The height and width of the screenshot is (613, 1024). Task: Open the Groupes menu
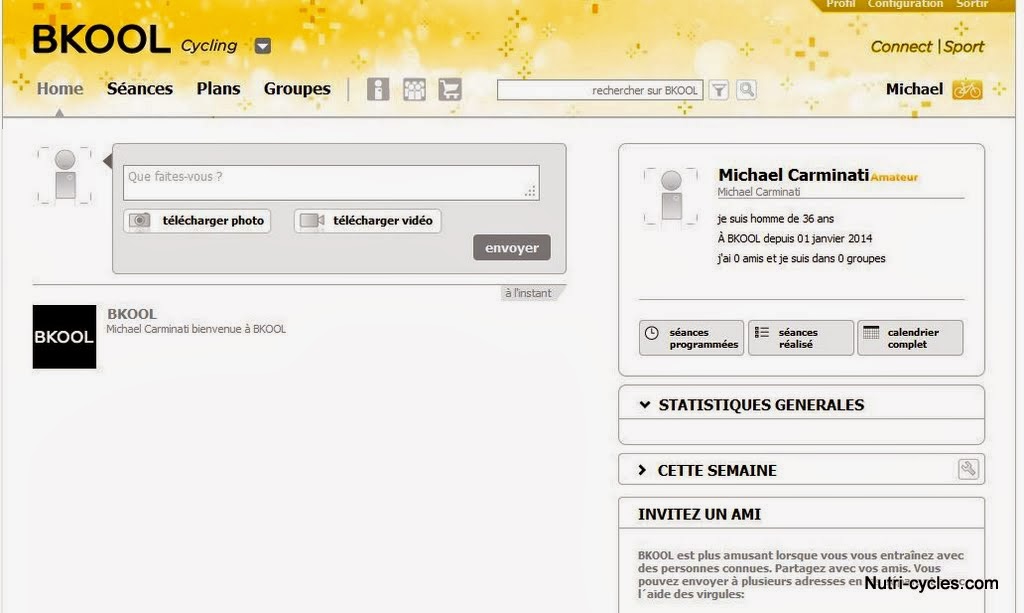click(x=297, y=89)
